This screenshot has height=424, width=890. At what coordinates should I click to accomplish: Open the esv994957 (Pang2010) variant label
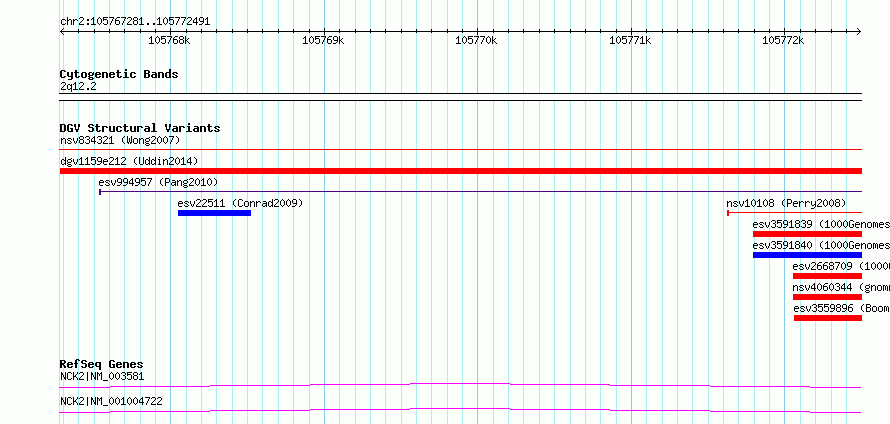coord(158,182)
